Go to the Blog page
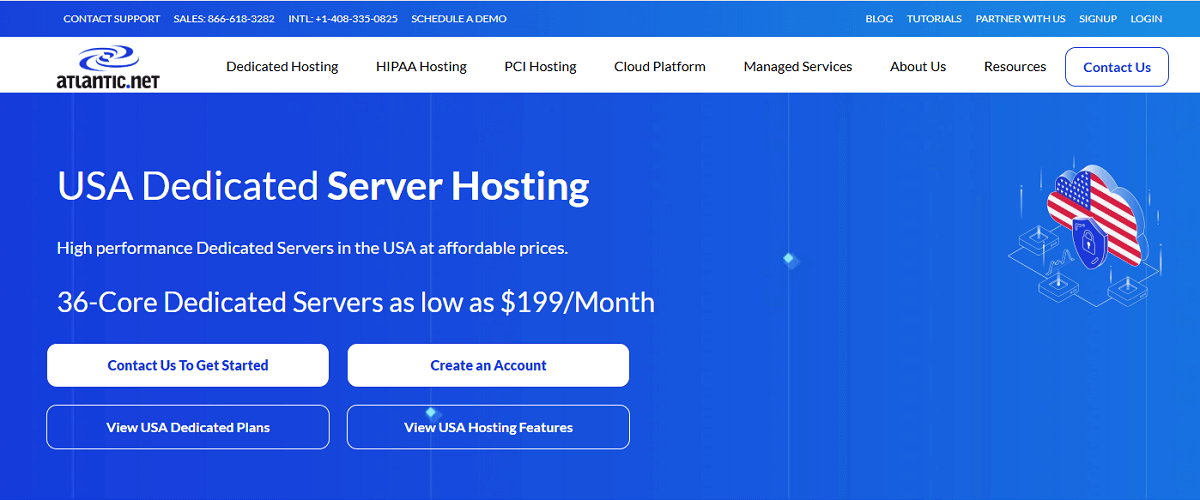This screenshot has width=1200, height=500. point(879,19)
